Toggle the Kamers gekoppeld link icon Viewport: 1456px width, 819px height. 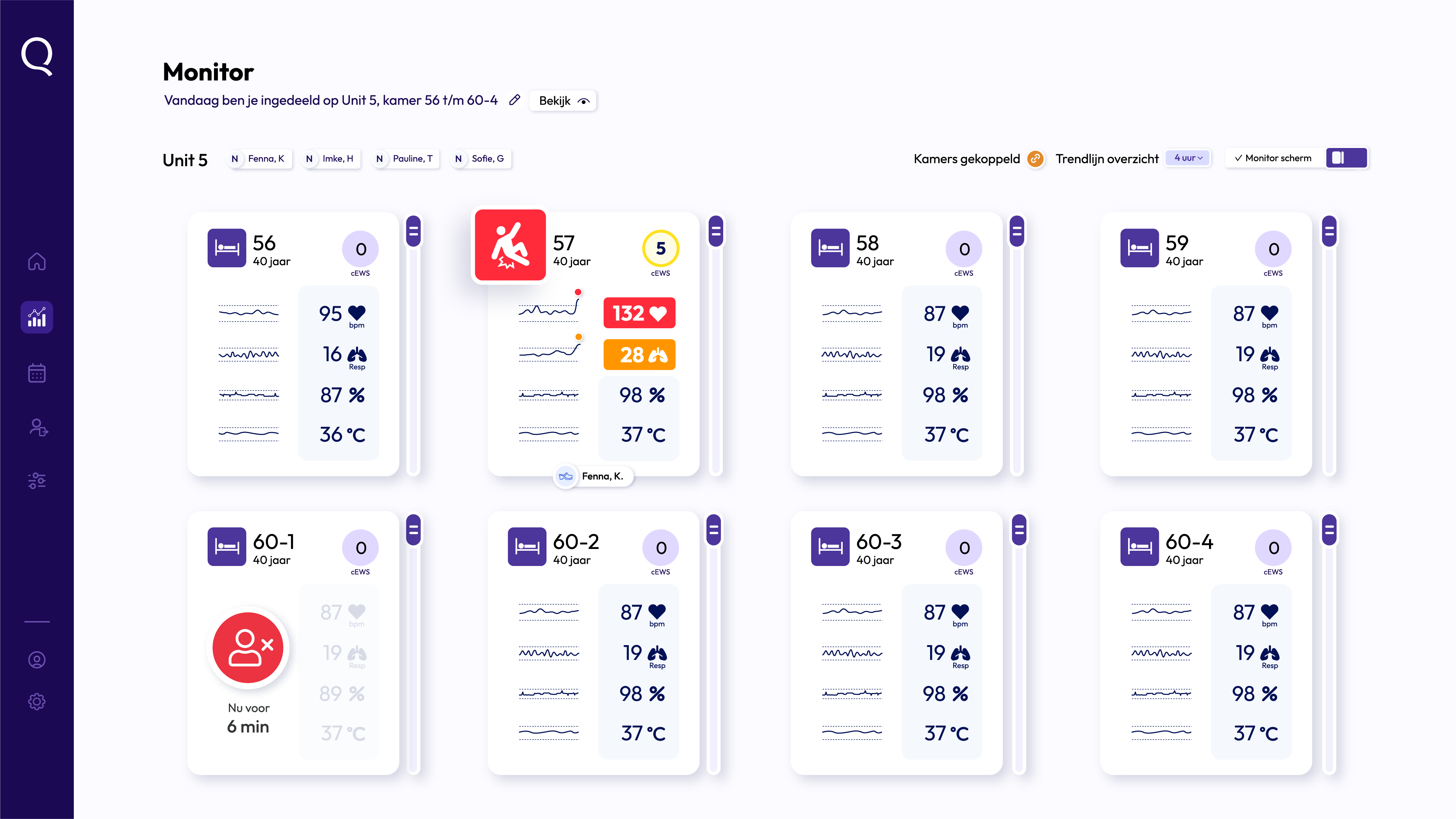[x=1035, y=159]
